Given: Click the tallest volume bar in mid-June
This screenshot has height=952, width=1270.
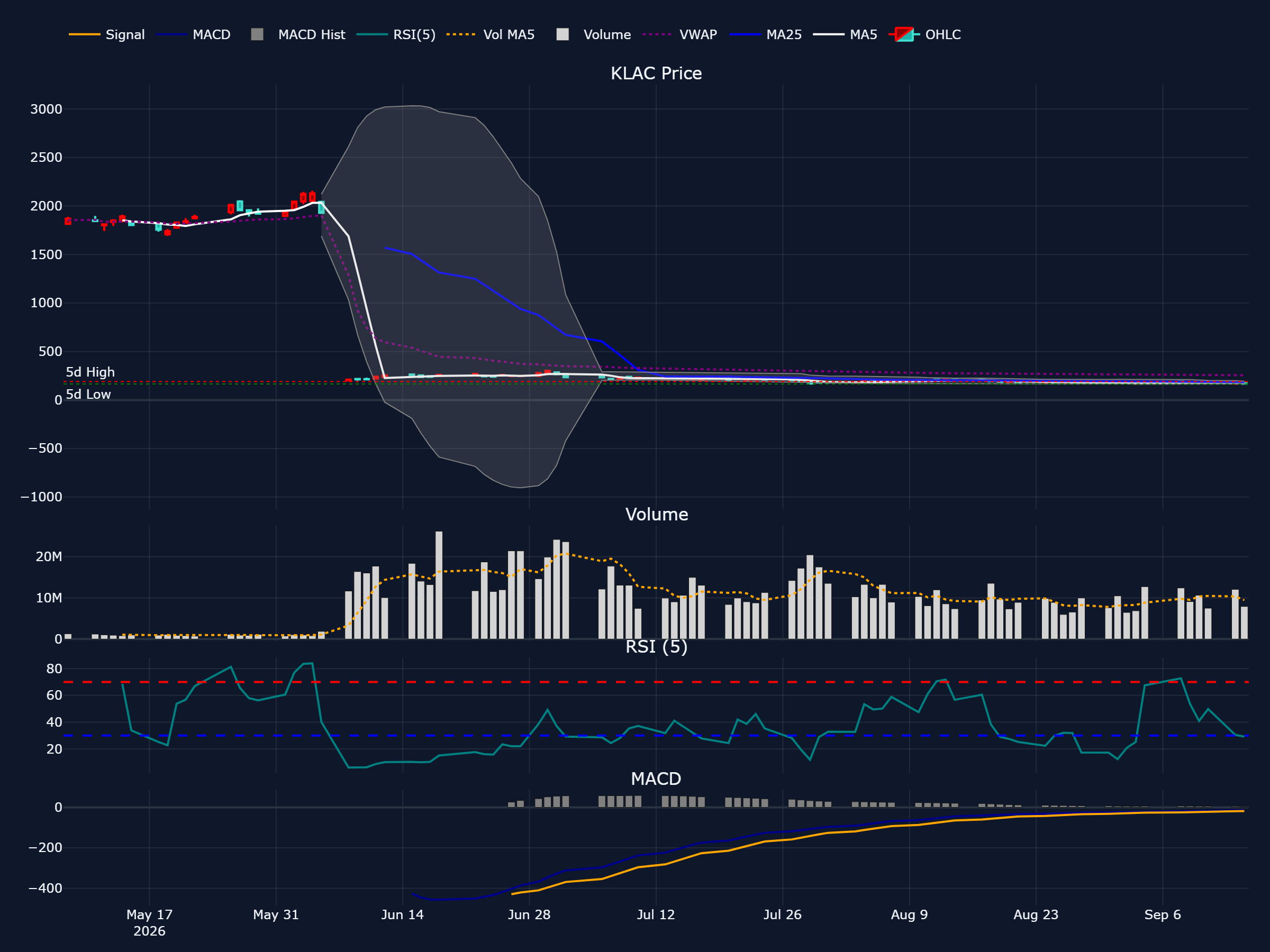Looking at the screenshot, I should tap(439, 585).
